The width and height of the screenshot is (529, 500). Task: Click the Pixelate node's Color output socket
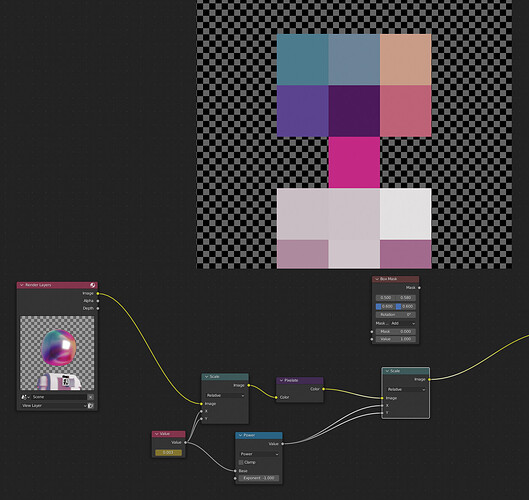pyautogui.click(x=323, y=389)
